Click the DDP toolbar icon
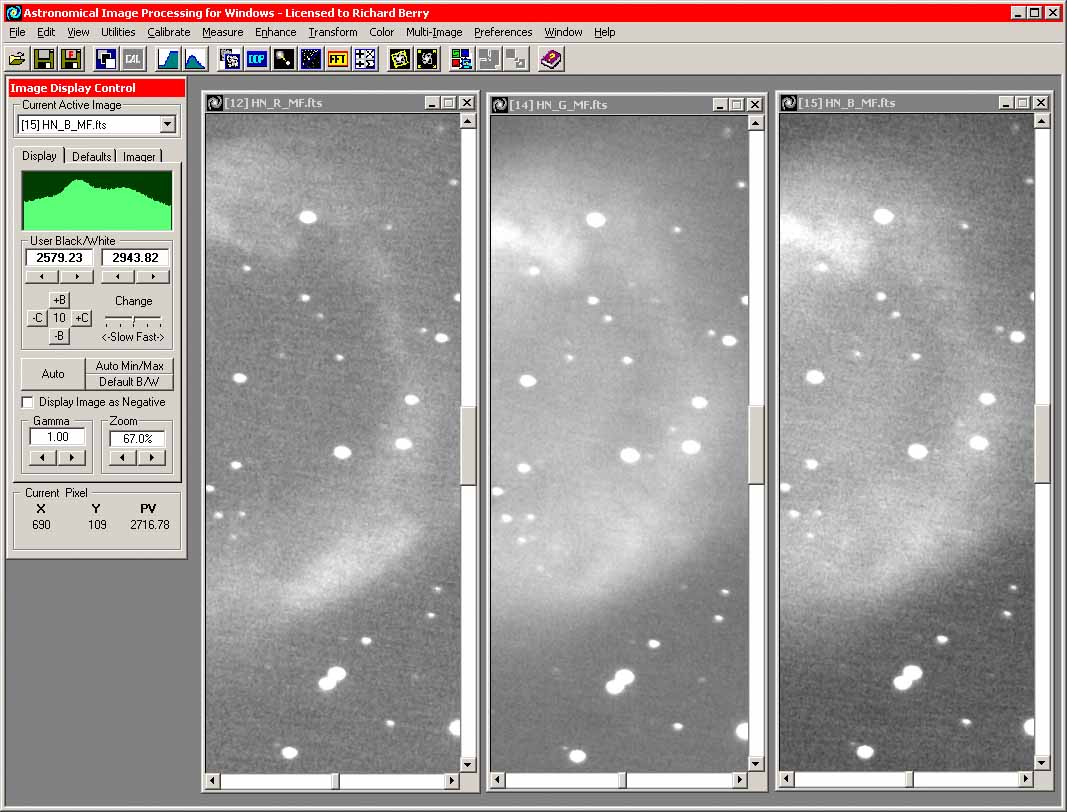Screen dimensions: 1067x812 (257, 59)
